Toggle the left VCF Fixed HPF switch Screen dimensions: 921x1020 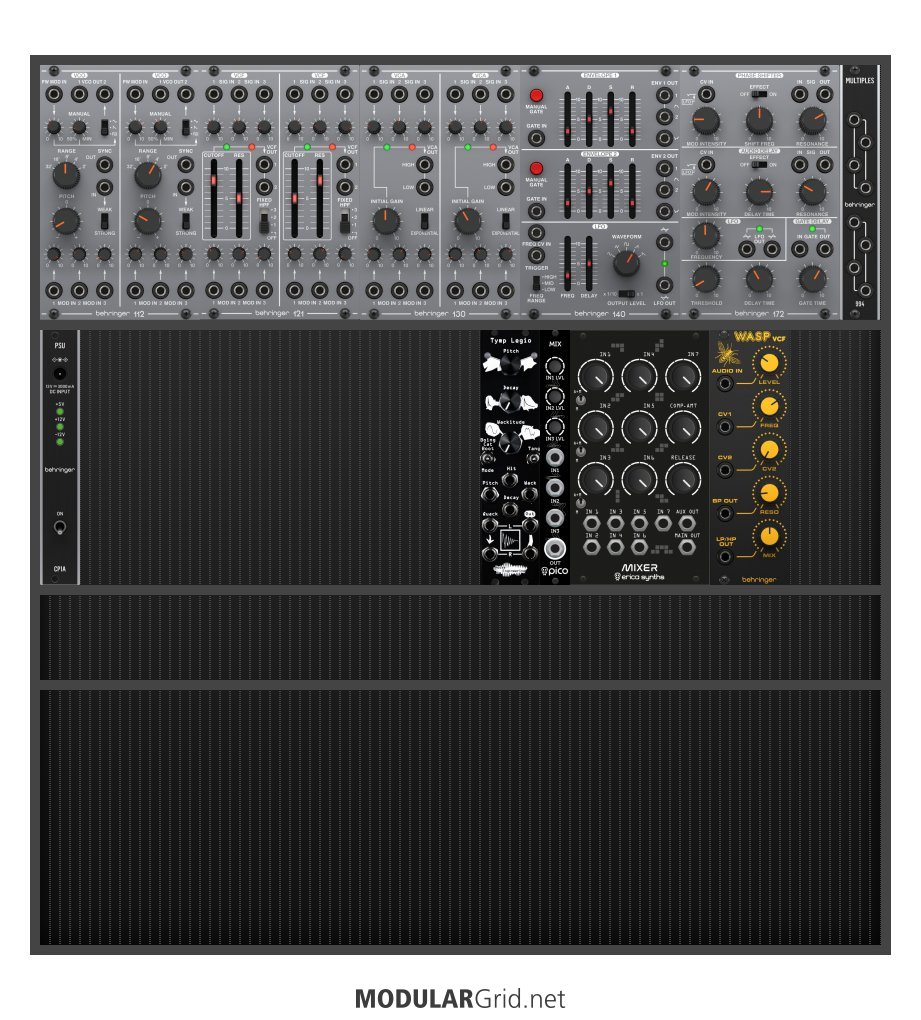pos(264,223)
